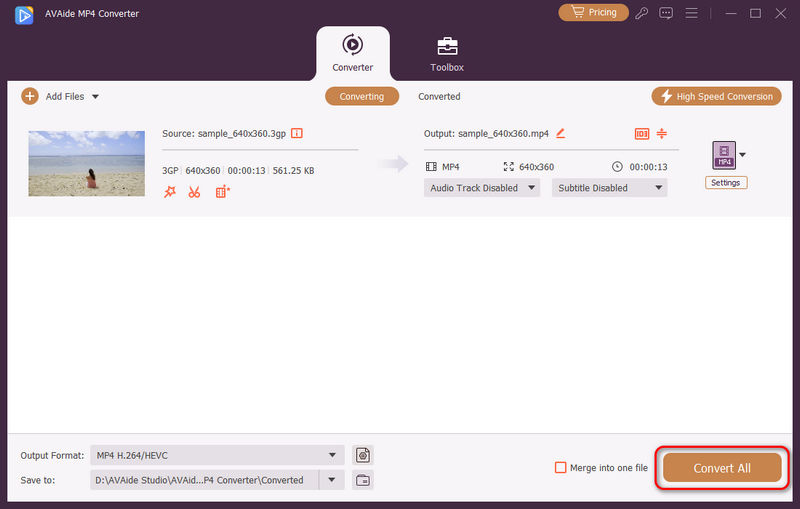
Task: Expand the Audio Track Disabled dropdown
Action: pos(482,188)
